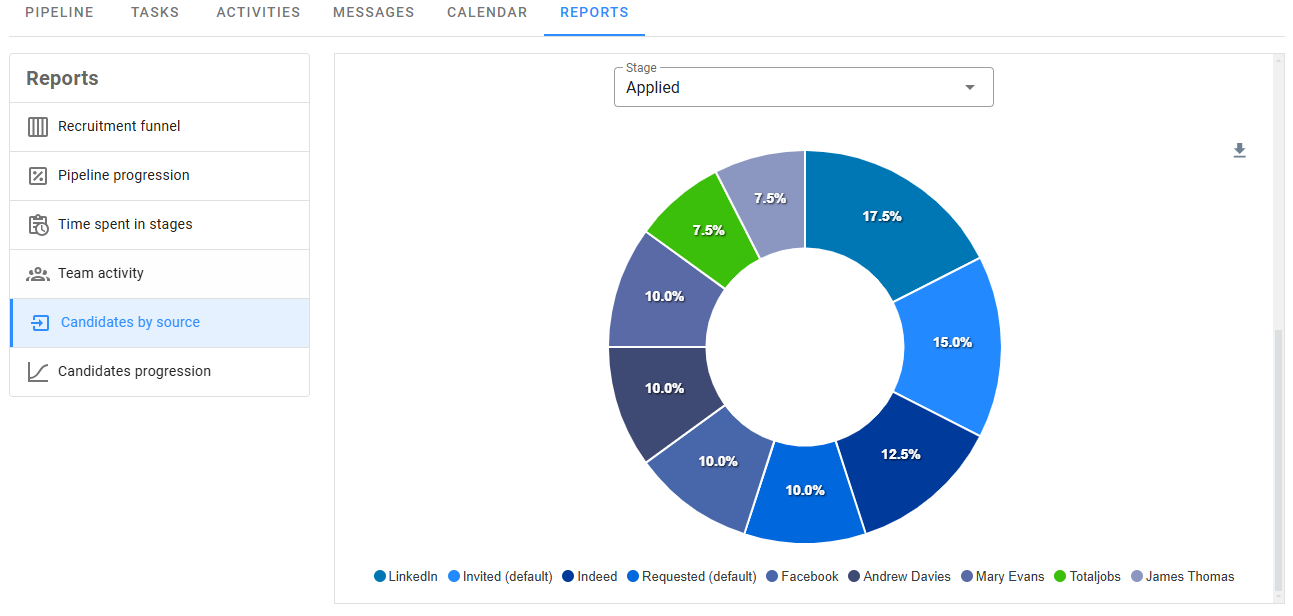Click the Stage dropdown arrow
Image resolution: width=1293 pixels, height=616 pixels.
tap(969, 87)
